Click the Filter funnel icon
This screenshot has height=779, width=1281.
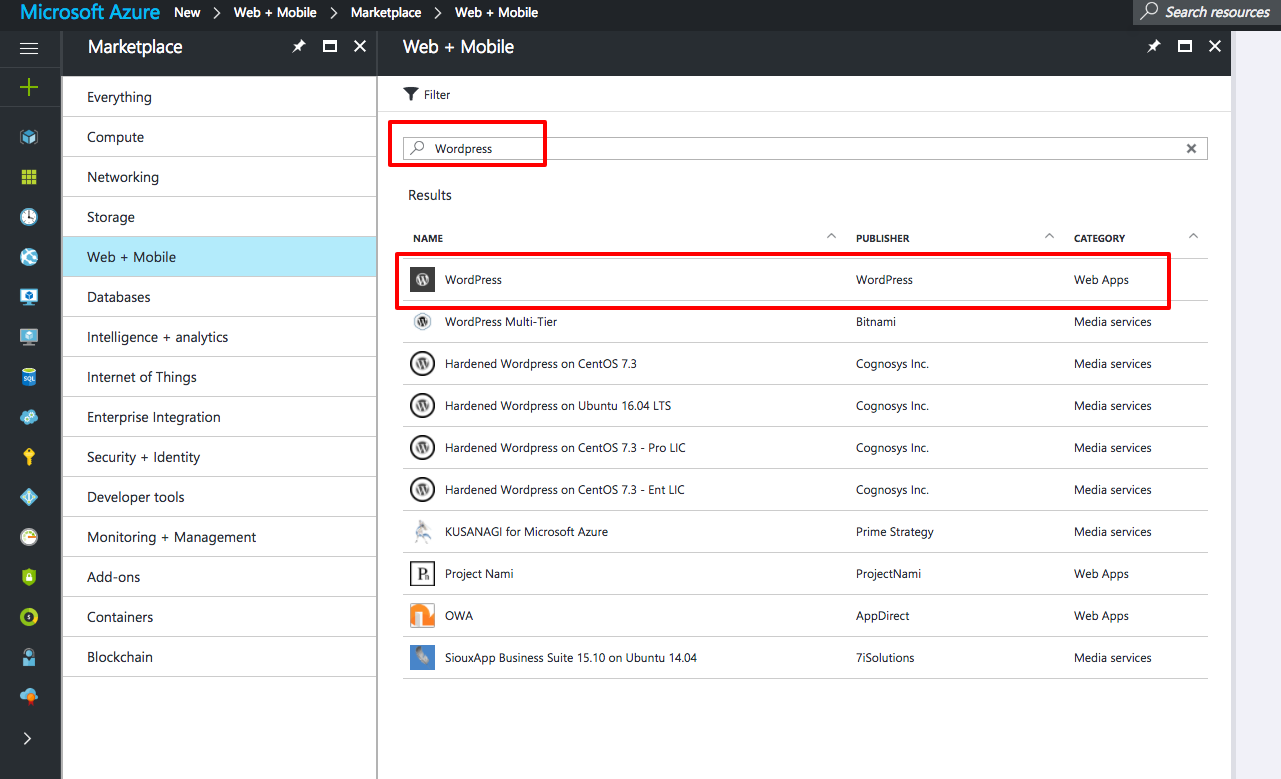tap(410, 94)
